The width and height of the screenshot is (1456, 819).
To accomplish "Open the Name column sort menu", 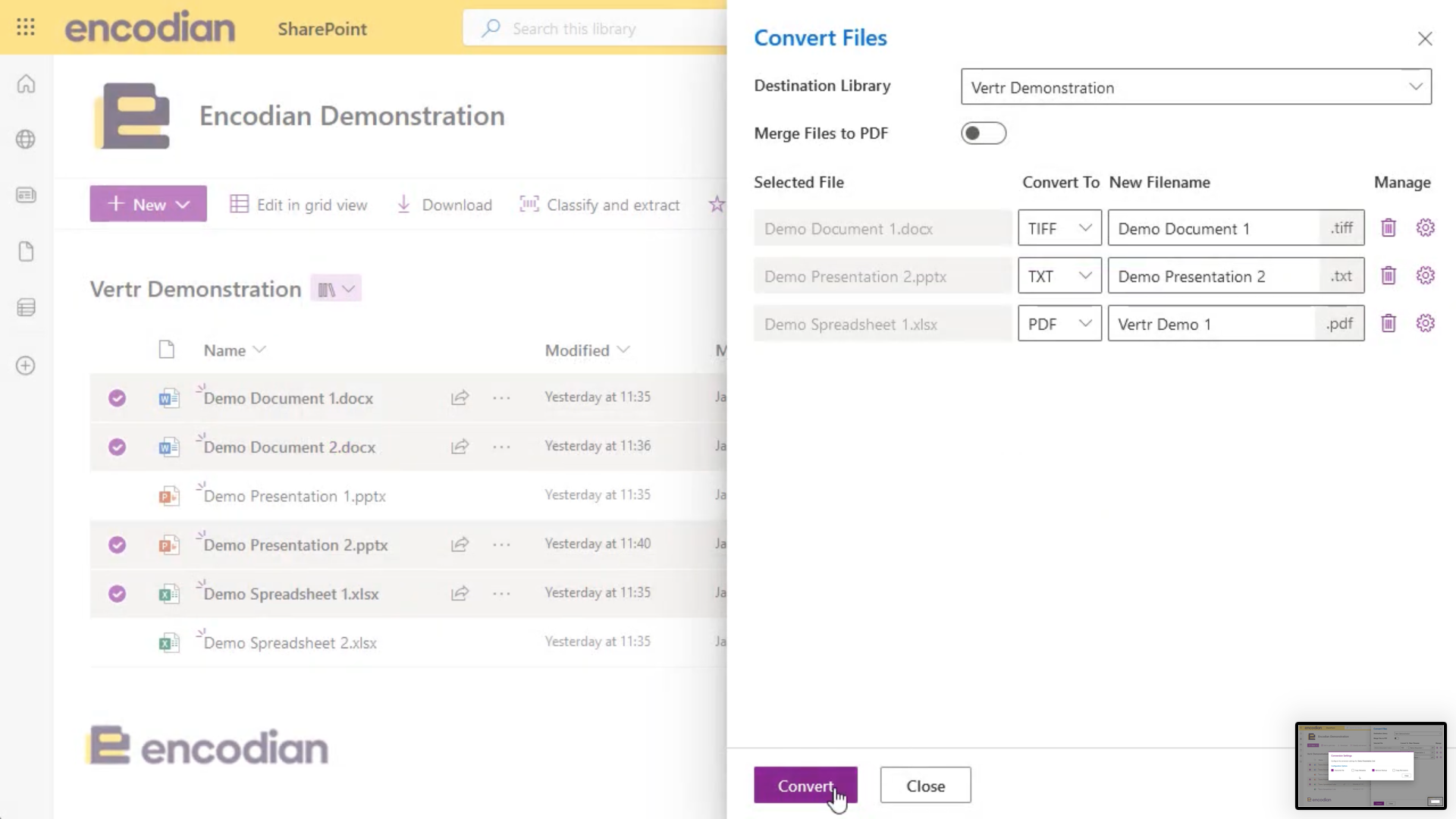I will 234,350.
